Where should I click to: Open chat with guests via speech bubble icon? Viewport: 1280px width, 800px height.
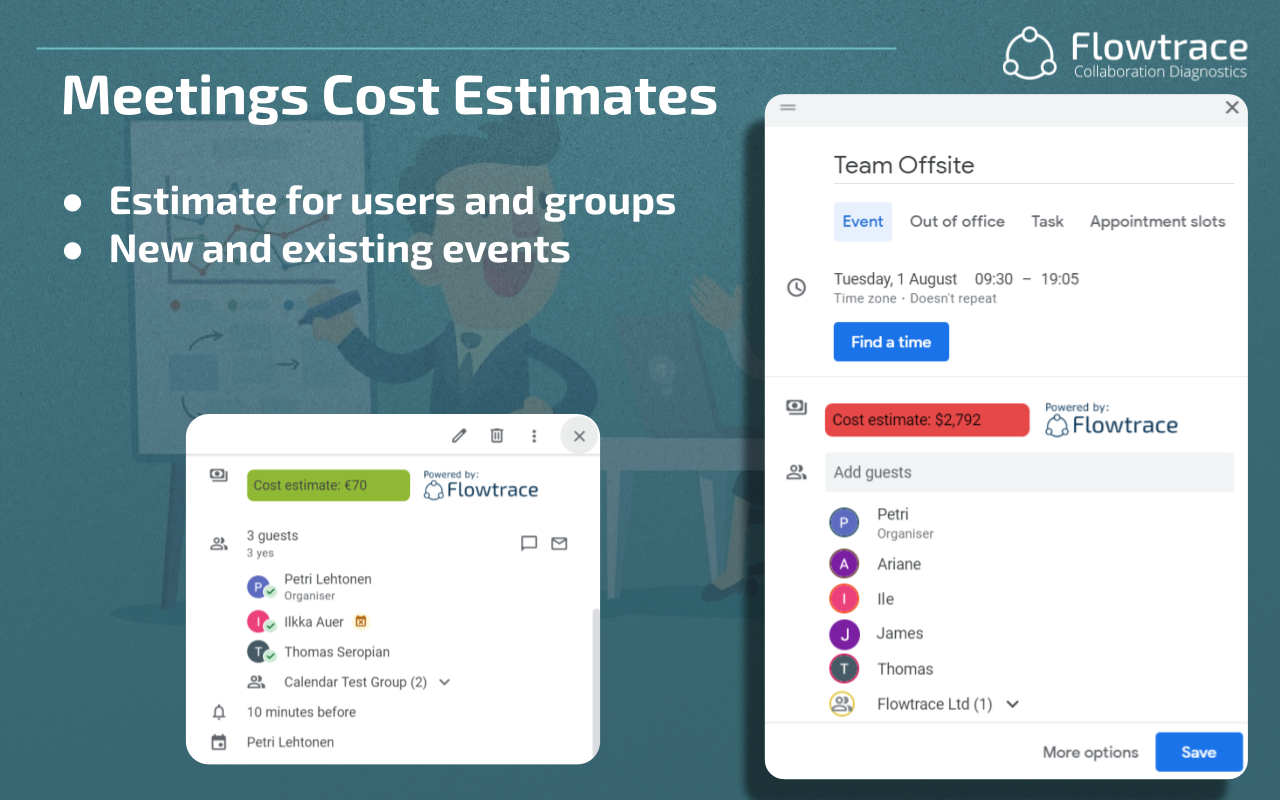coord(529,543)
